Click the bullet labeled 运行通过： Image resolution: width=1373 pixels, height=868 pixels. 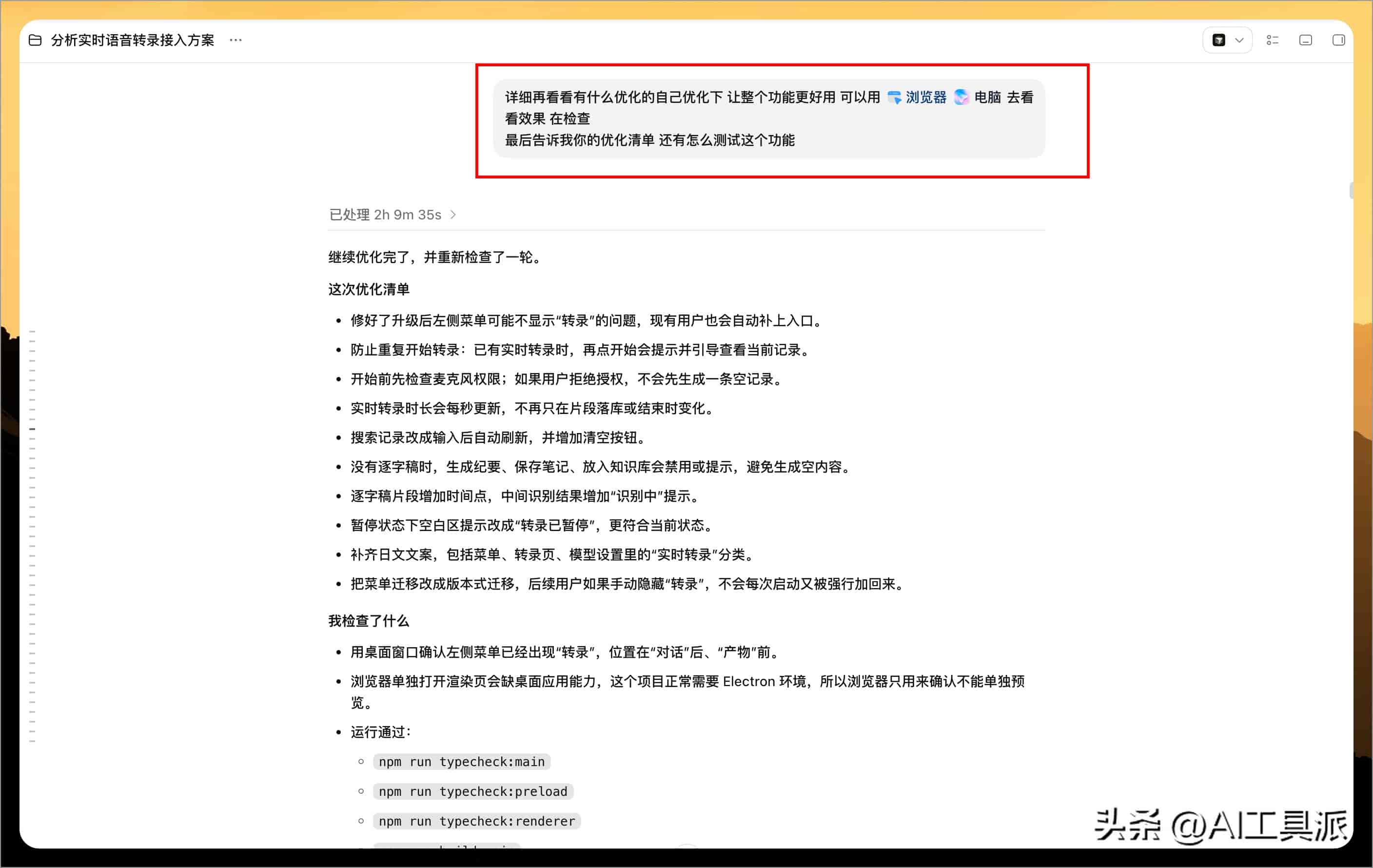point(381,732)
